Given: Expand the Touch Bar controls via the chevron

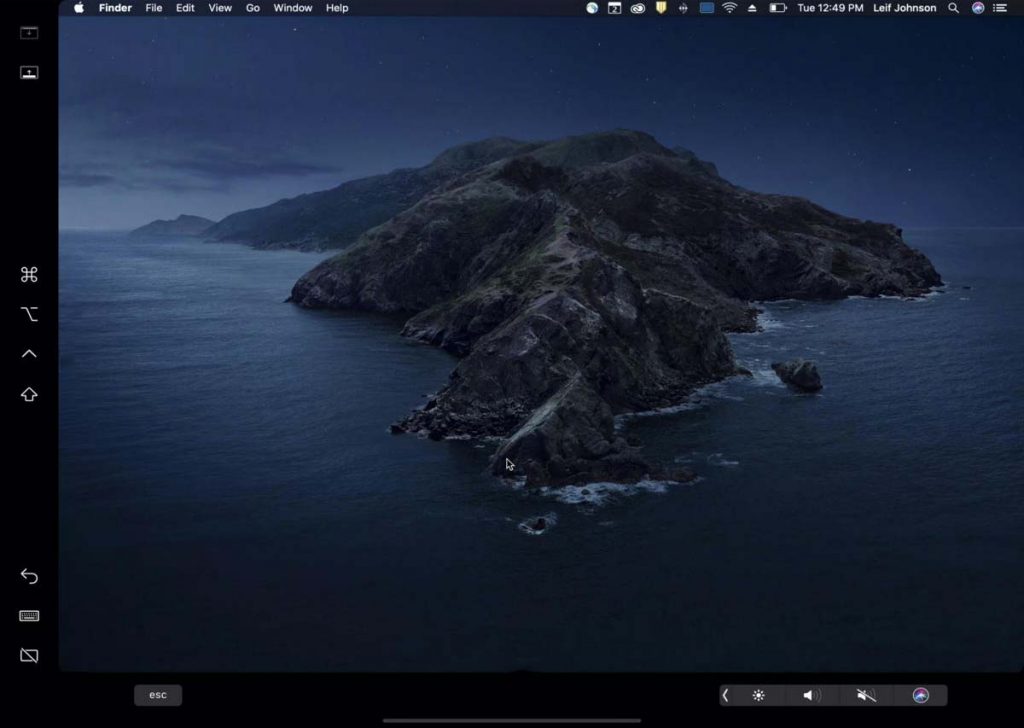Looking at the screenshot, I should pyautogui.click(x=726, y=694).
